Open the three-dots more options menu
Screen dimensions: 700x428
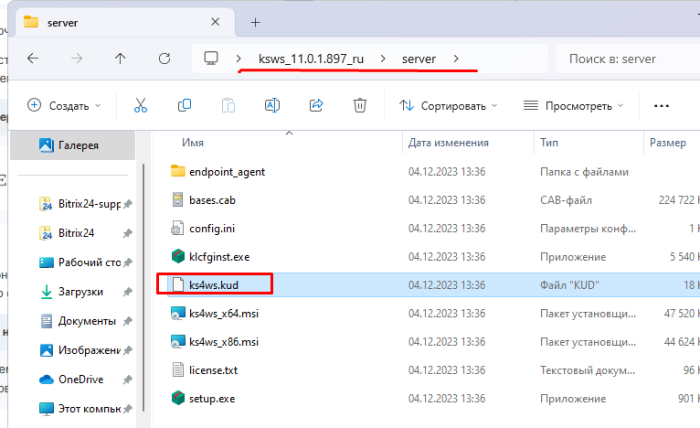(661, 106)
